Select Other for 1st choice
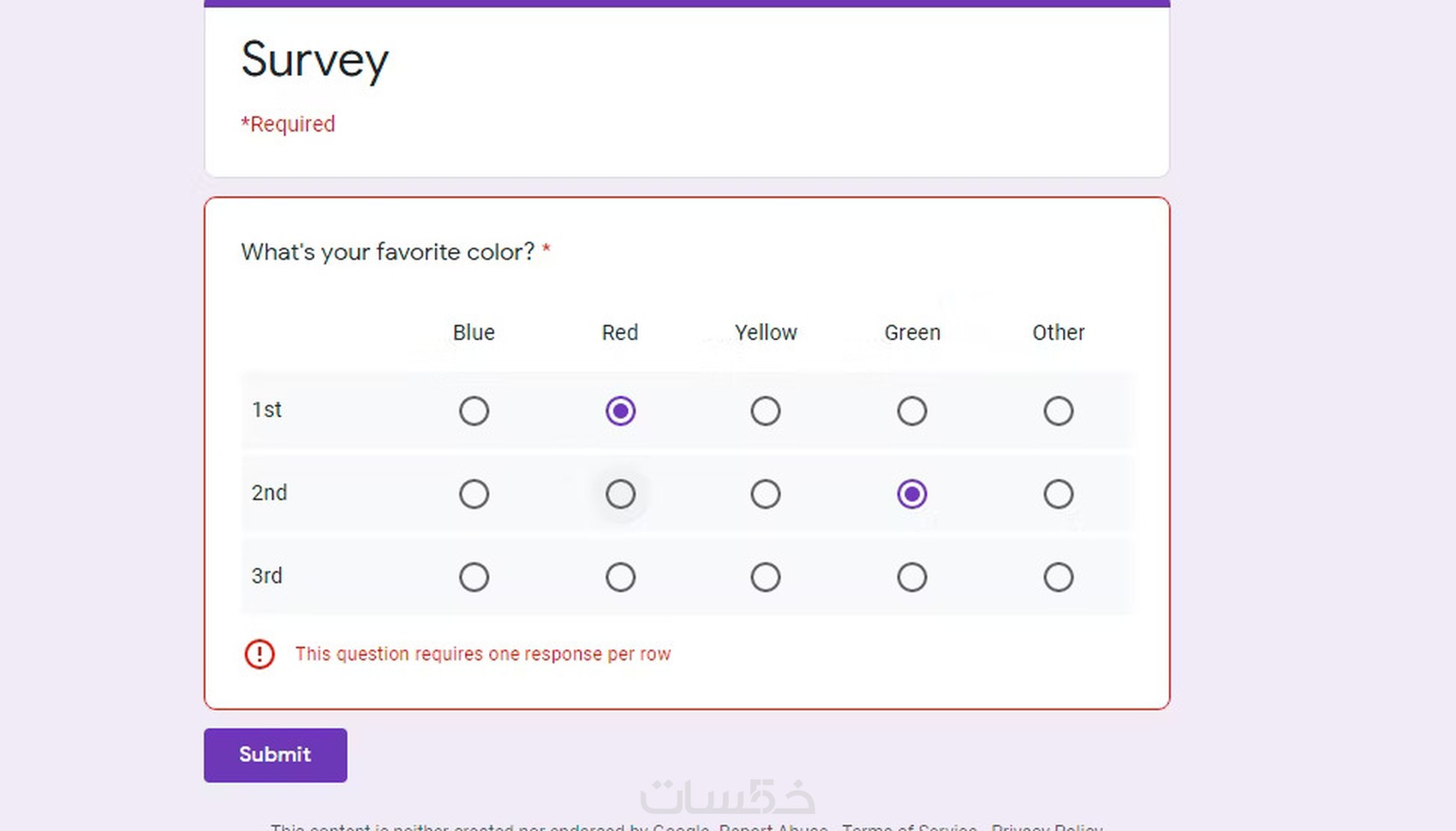The height and width of the screenshot is (831, 1456). pyautogui.click(x=1059, y=411)
